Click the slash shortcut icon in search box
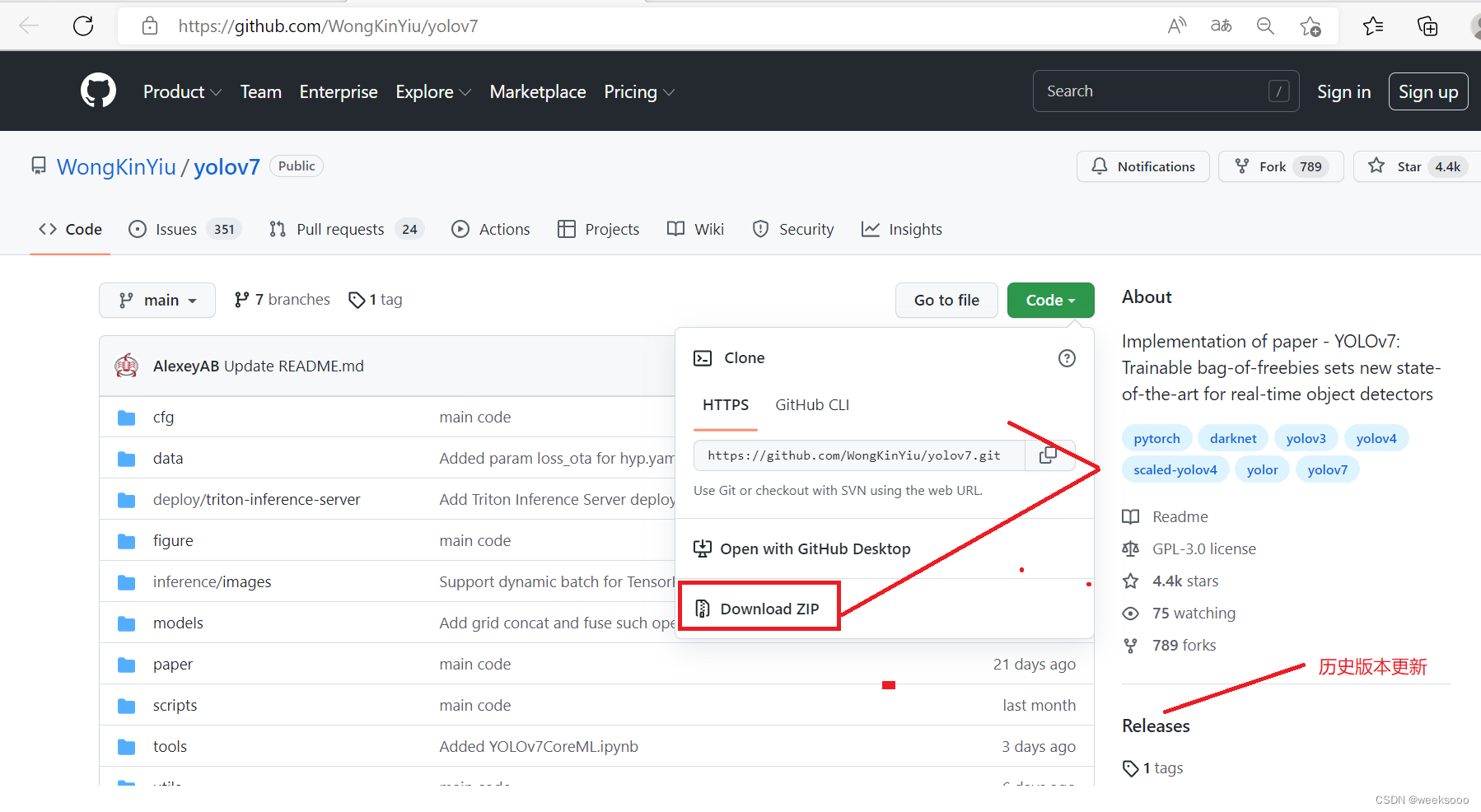Screen dimensions: 1481x812 [x=1278, y=91]
